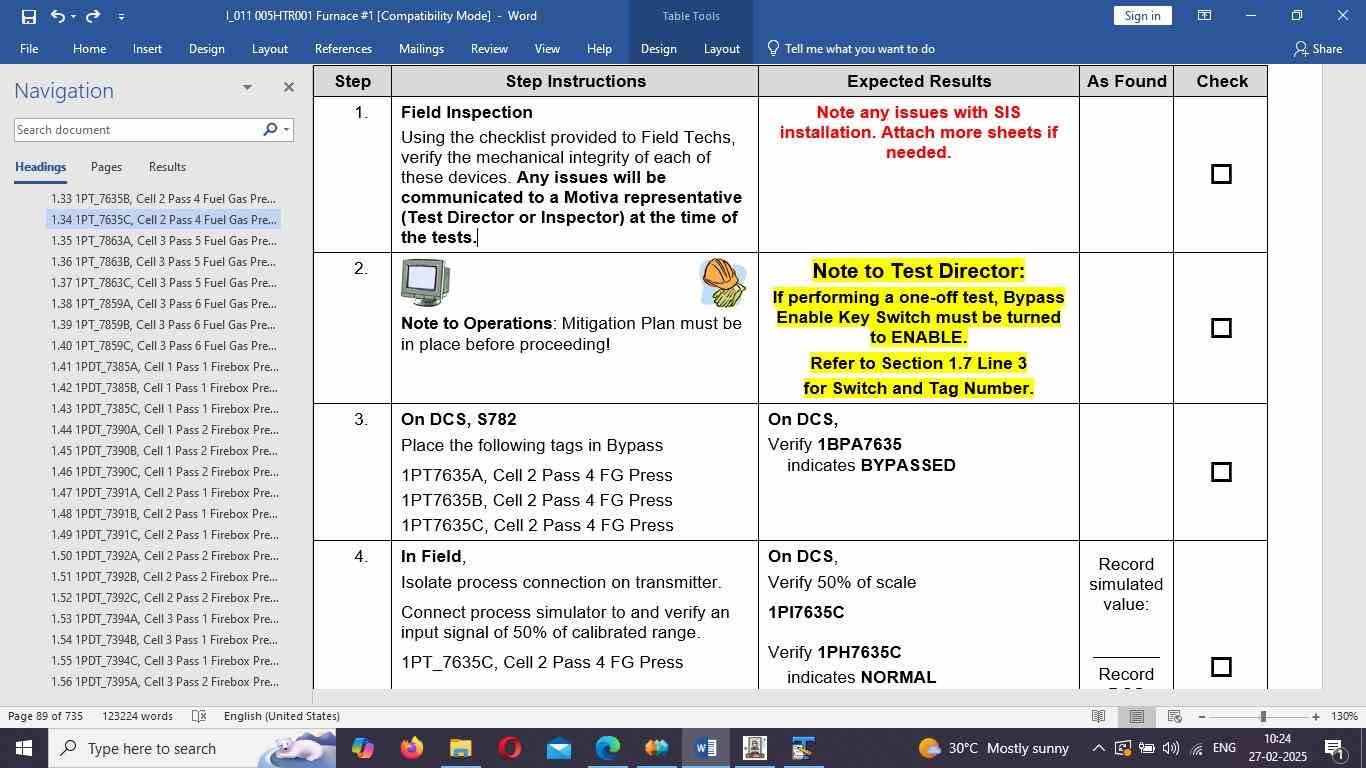Open the Customize Quick Access Toolbar dropdown
This screenshot has width=1366, height=768.
[121, 16]
